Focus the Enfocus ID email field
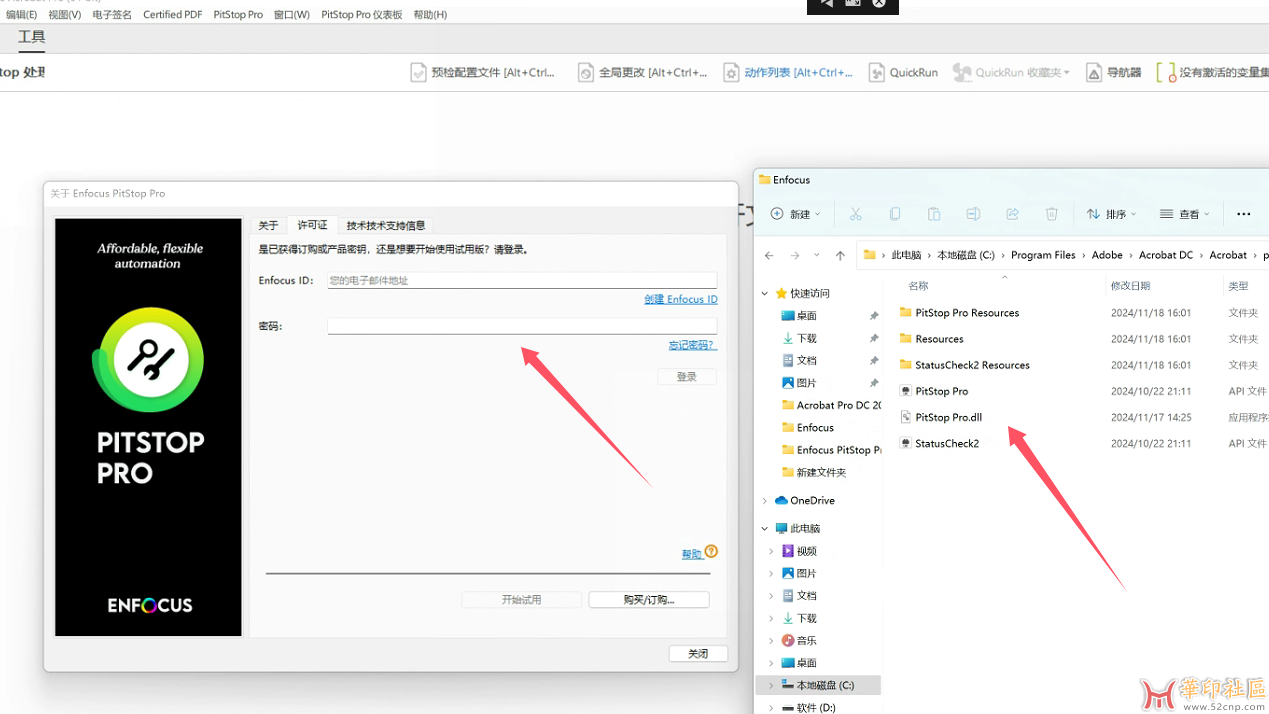 pos(522,280)
